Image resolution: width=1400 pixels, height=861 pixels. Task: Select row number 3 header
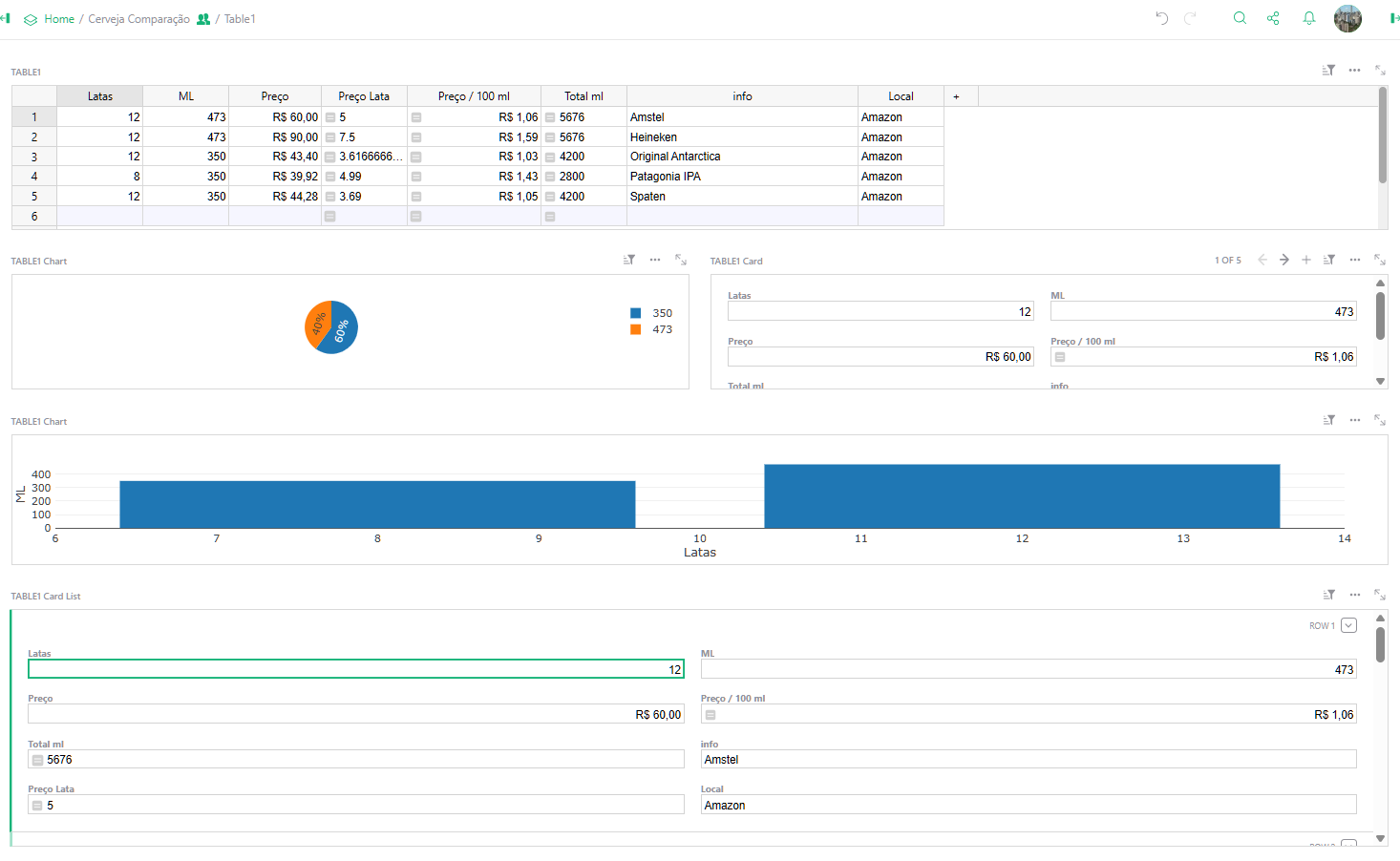coord(34,157)
